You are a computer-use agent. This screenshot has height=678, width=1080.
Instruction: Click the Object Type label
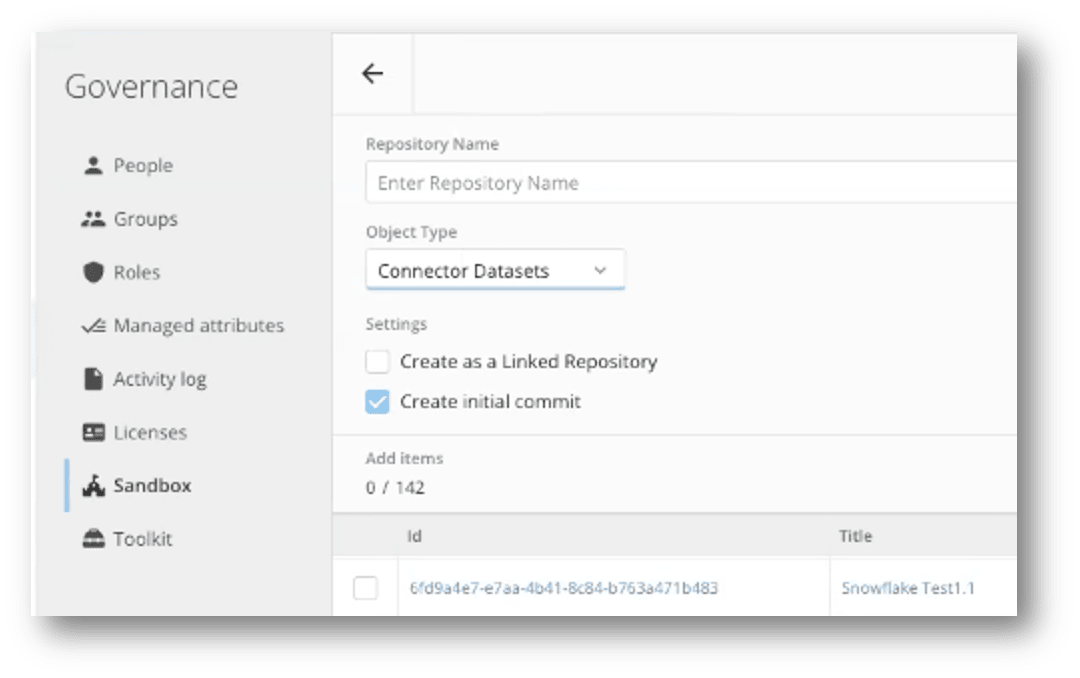pos(411,232)
